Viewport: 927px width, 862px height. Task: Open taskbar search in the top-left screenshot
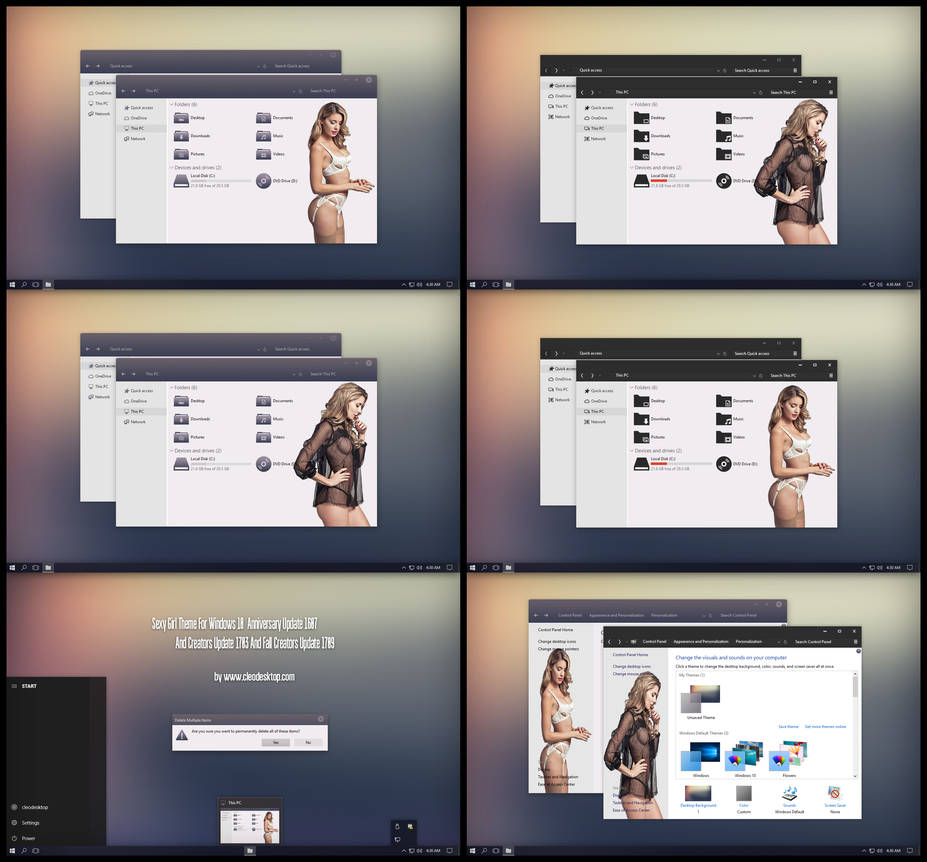[24, 284]
